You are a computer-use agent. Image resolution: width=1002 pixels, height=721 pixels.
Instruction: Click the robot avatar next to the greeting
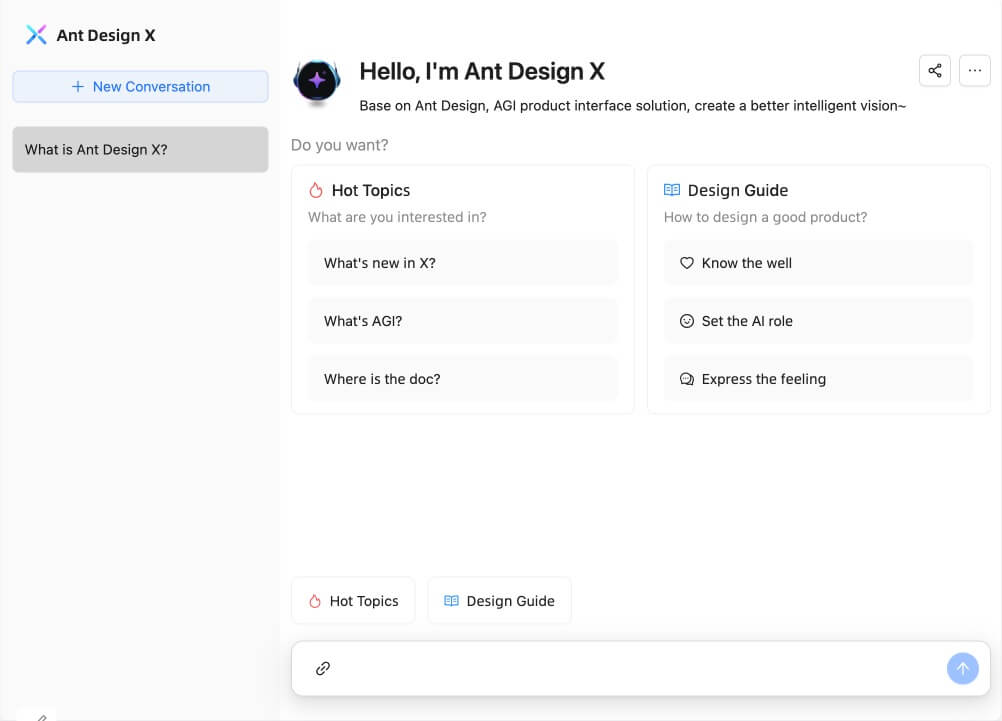tap(317, 83)
